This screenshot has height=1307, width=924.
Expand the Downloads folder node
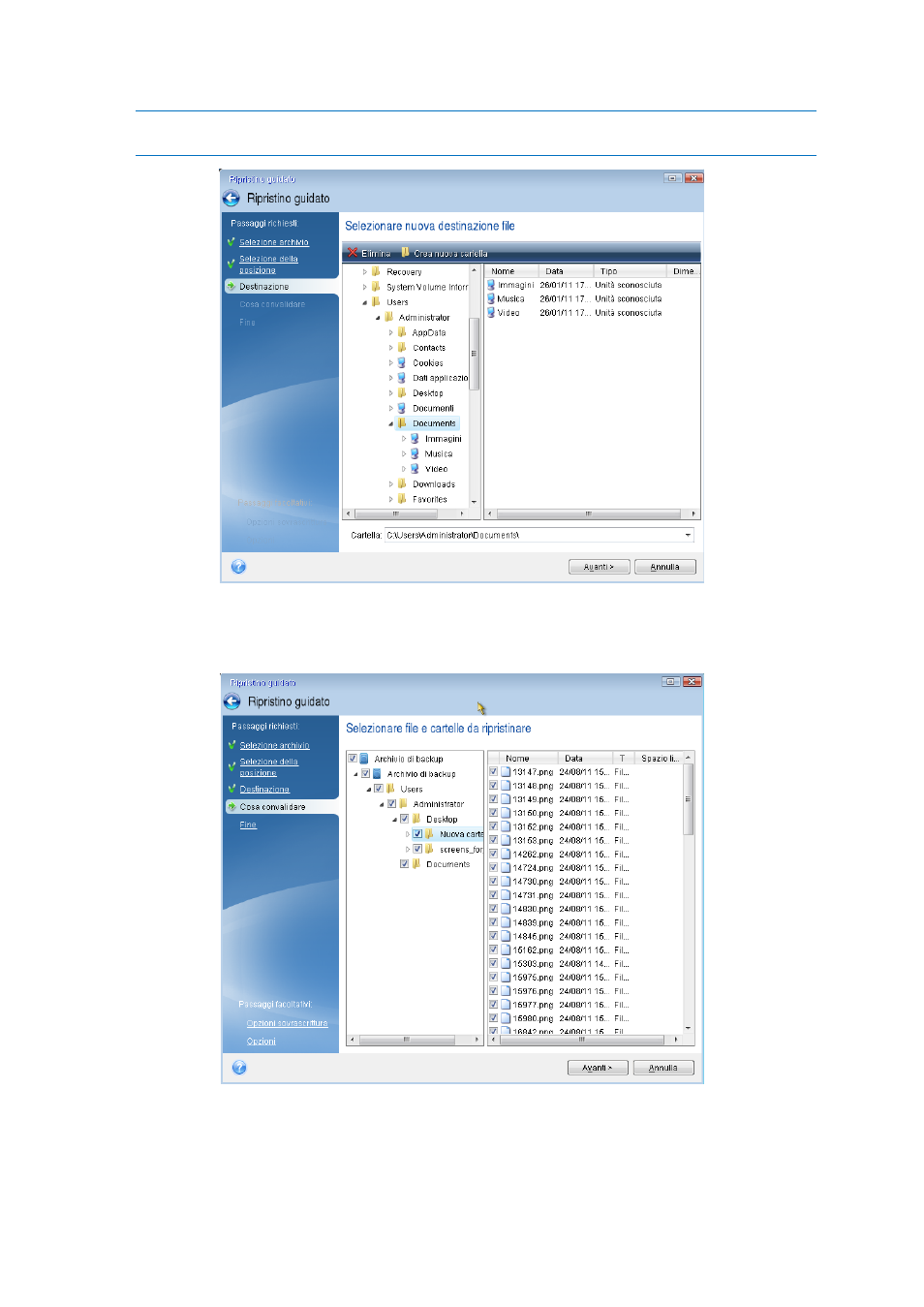(391, 483)
